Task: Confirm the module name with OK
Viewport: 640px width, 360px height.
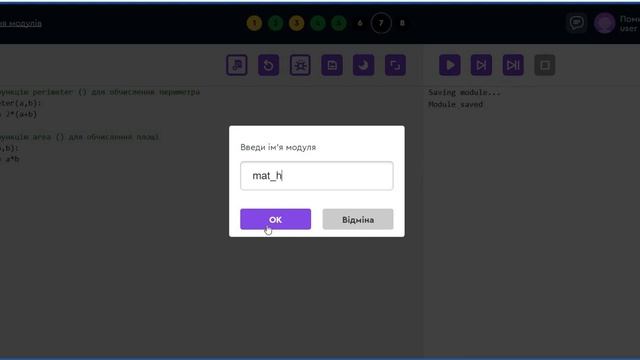Action: pos(276,219)
